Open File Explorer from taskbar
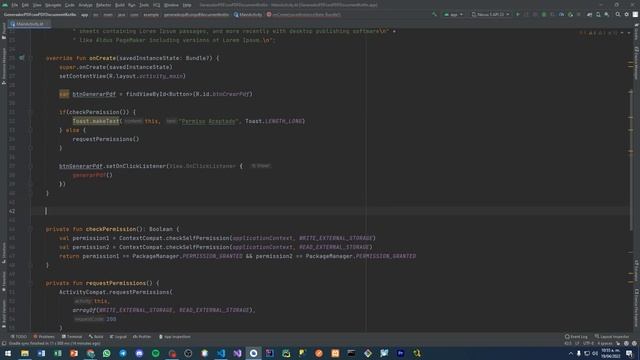Viewport: 640px width, 360px height. [x=25, y=353]
